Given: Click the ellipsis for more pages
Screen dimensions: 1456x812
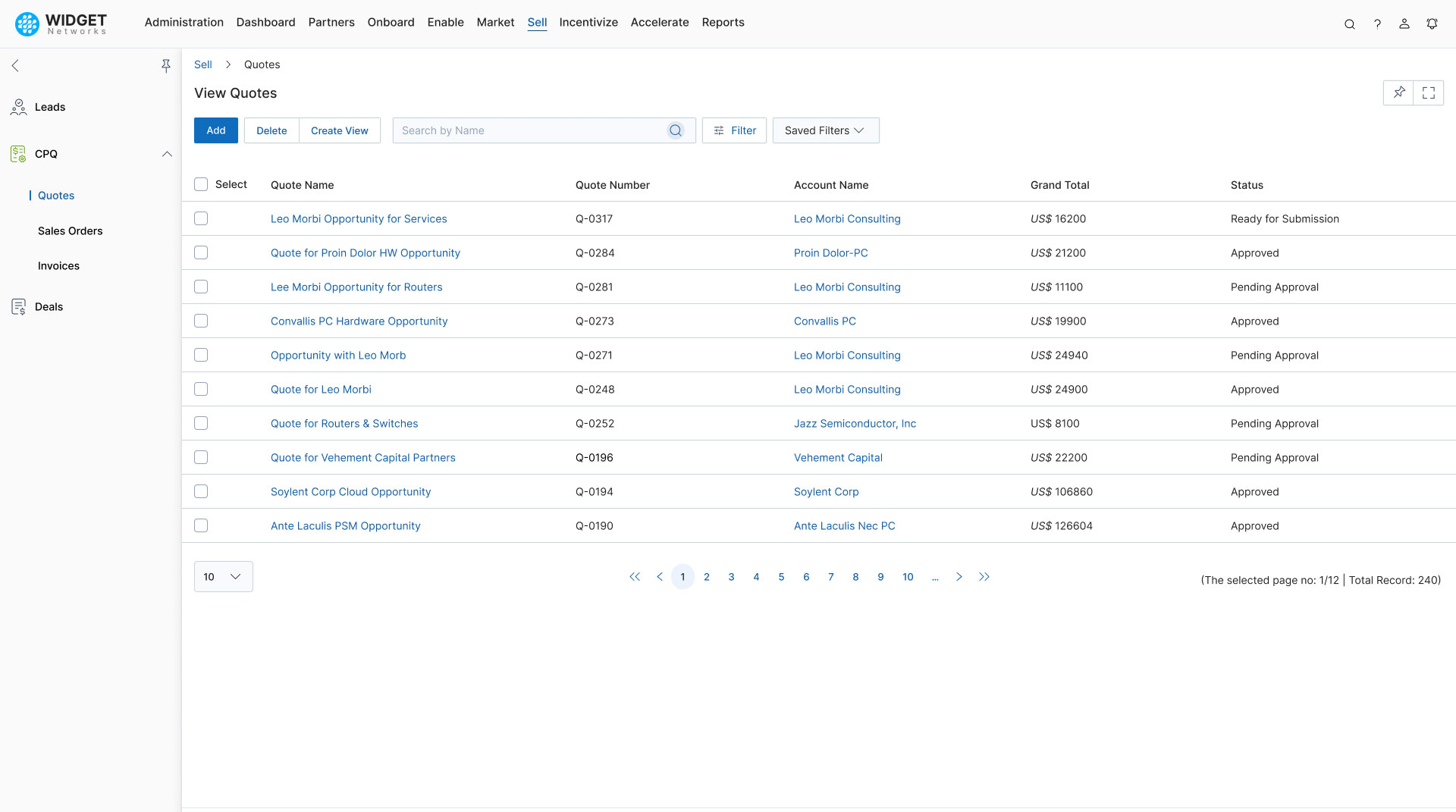Looking at the screenshot, I should tap(935, 577).
